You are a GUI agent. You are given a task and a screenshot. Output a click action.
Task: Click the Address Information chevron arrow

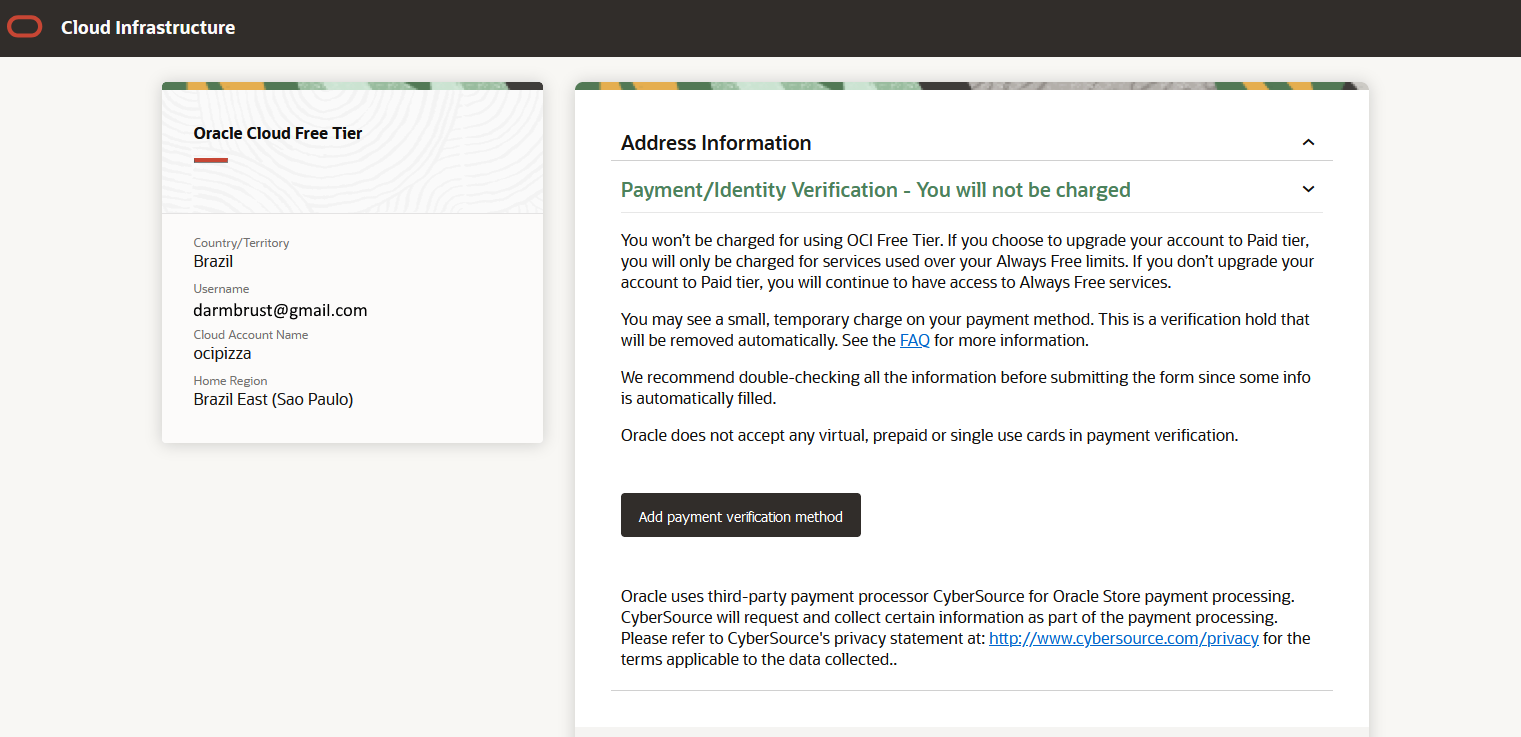[x=1308, y=143]
